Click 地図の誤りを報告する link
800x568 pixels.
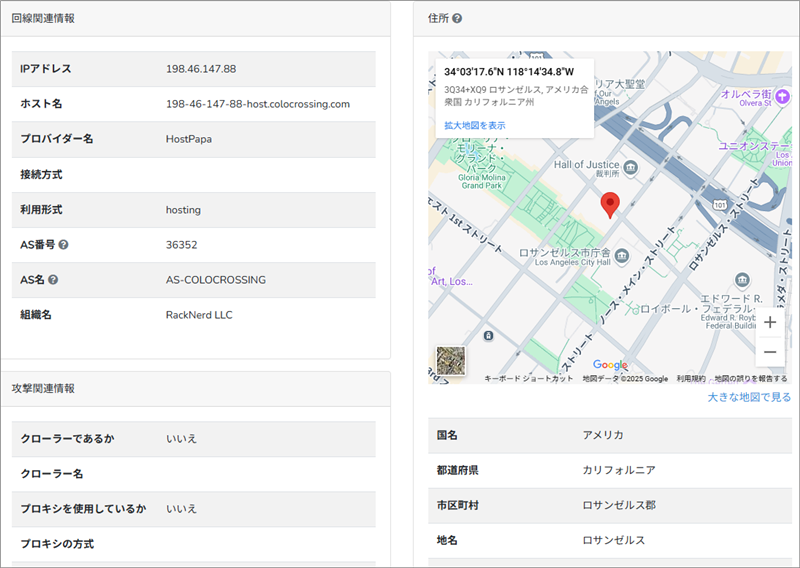click(x=750, y=379)
